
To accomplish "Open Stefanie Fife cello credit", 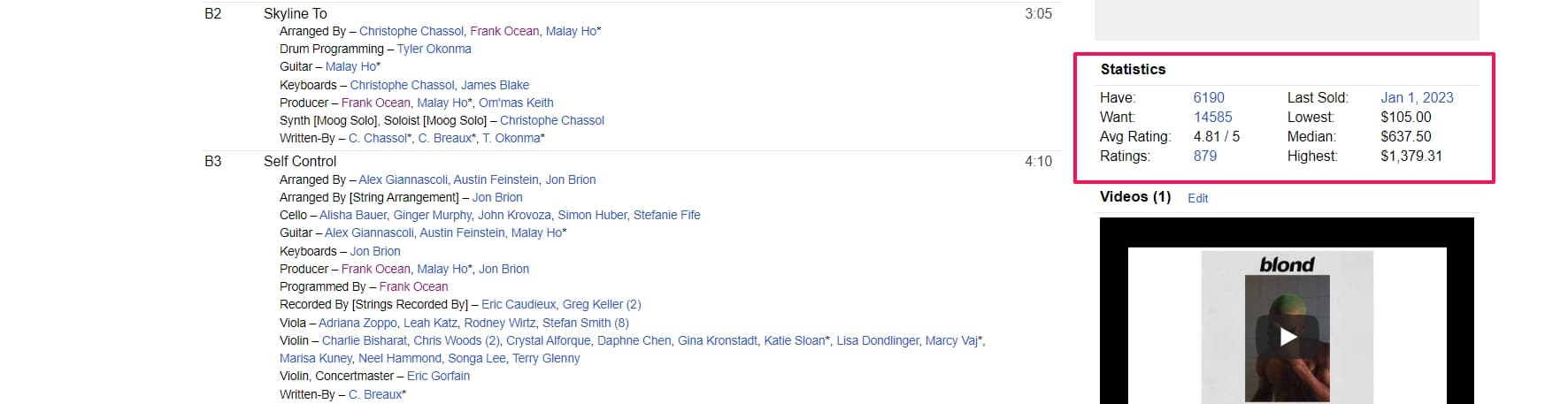I will tap(666, 215).
